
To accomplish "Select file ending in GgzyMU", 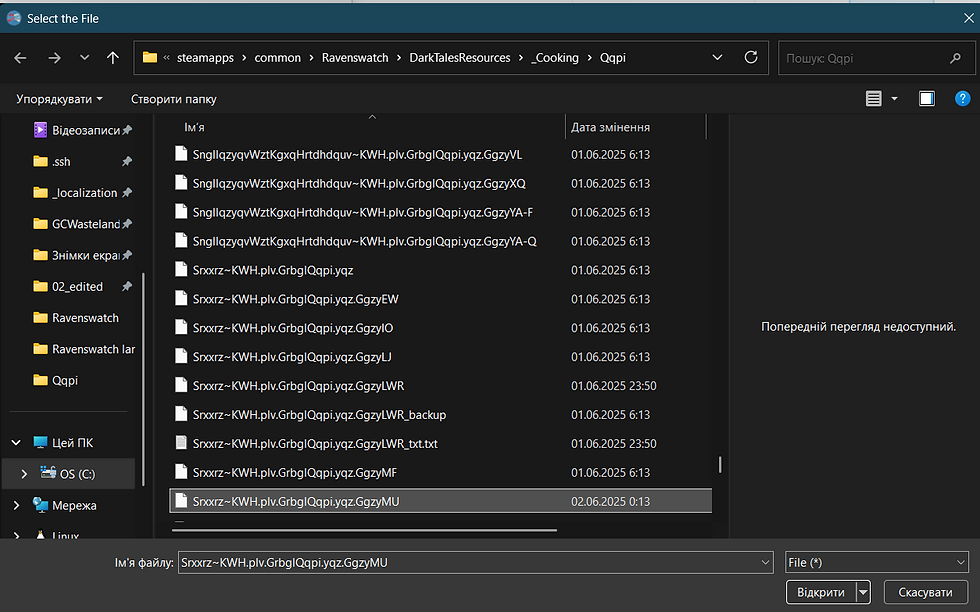I will point(441,501).
